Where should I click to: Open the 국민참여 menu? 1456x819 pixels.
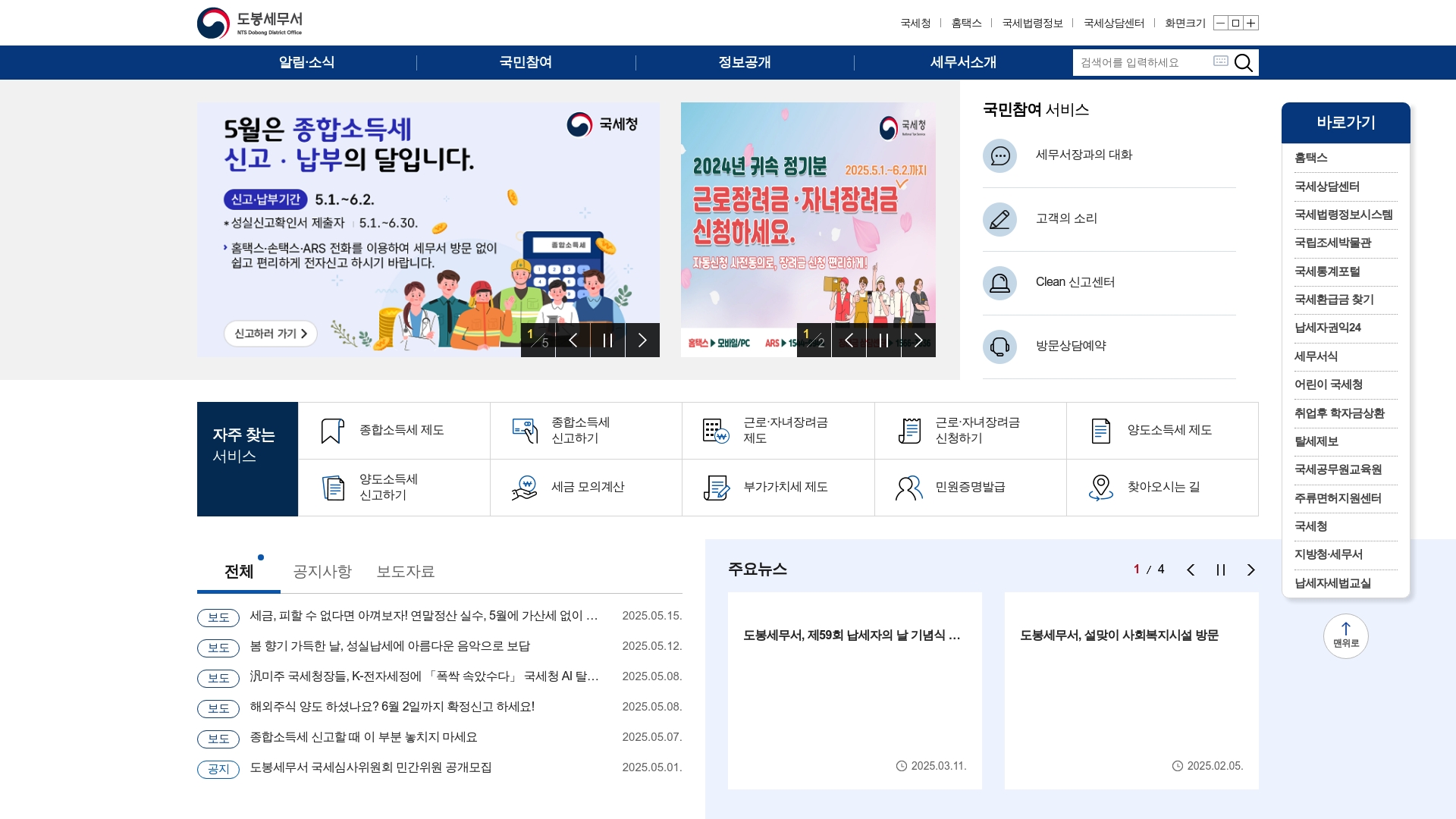click(526, 62)
